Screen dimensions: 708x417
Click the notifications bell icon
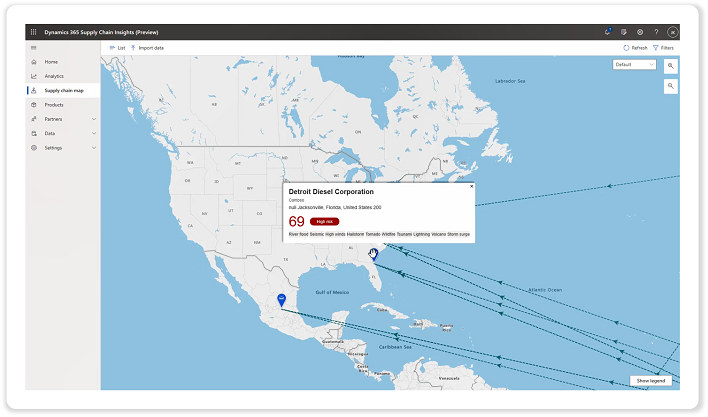tap(608, 32)
